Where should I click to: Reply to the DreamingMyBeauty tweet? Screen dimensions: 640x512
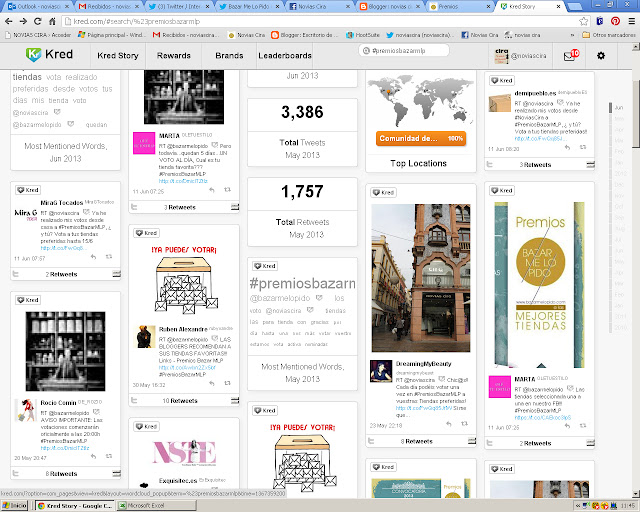449,424
